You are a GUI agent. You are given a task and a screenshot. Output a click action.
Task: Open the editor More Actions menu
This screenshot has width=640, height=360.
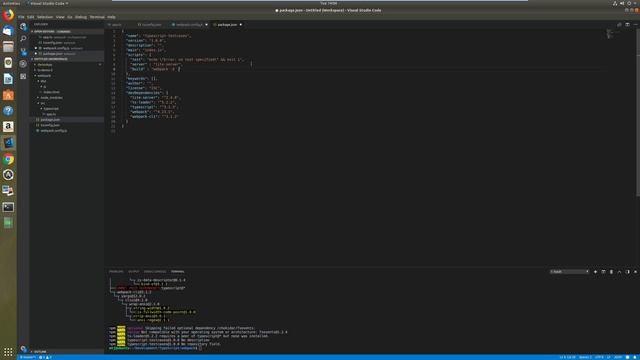tap(636, 24)
